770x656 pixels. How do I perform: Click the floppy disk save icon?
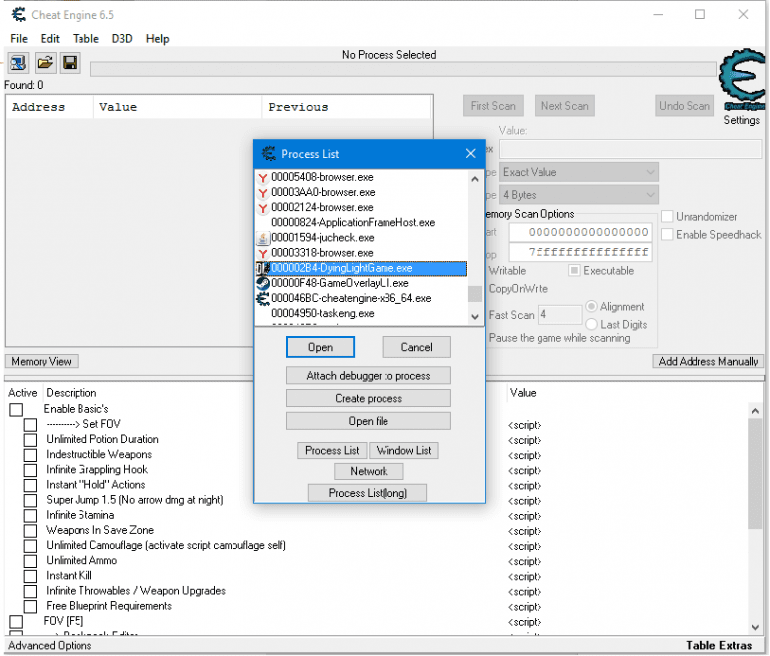point(70,63)
